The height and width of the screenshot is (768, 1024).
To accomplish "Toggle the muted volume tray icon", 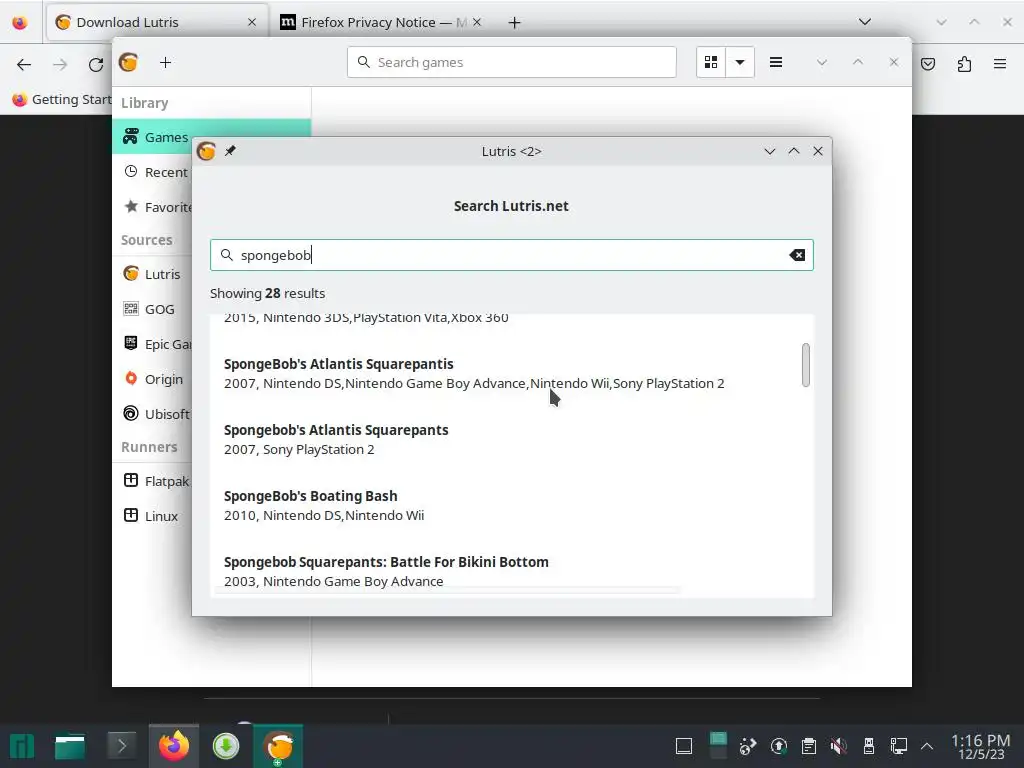I will (x=839, y=746).
